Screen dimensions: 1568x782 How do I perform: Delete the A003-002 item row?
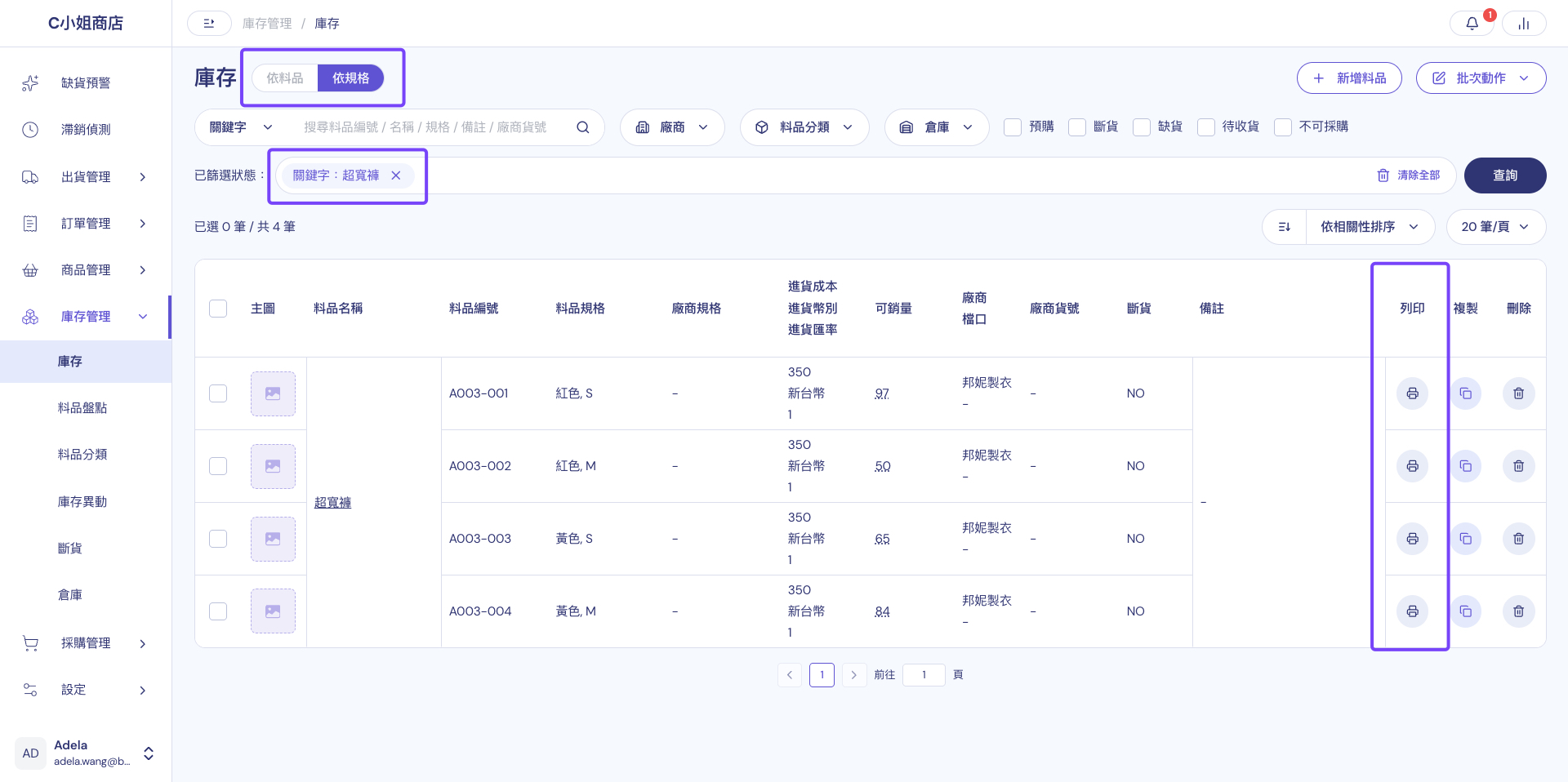click(x=1519, y=466)
